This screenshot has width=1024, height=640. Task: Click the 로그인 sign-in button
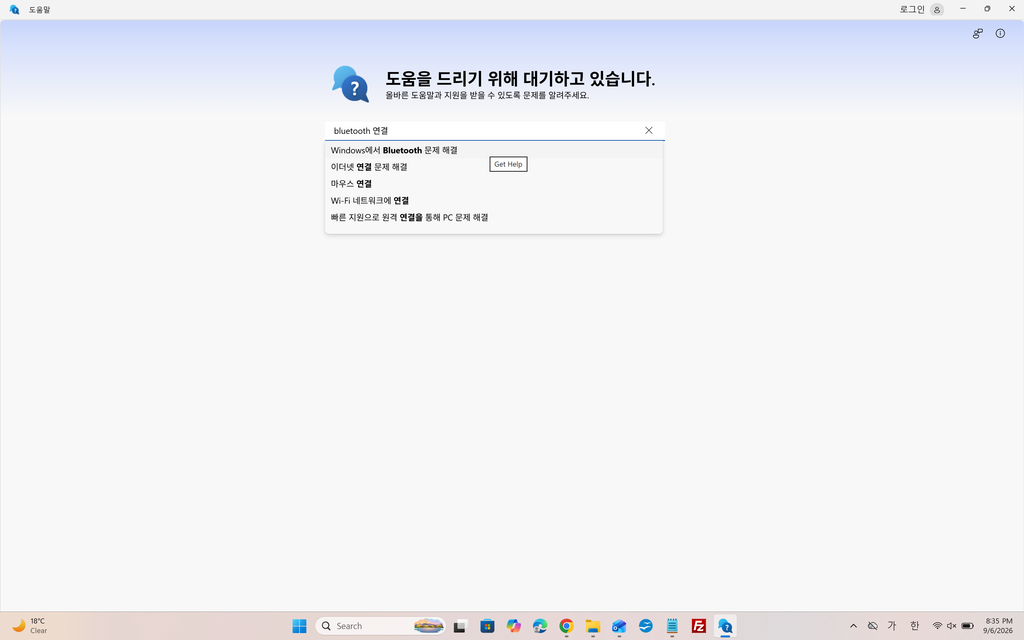pos(921,9)
